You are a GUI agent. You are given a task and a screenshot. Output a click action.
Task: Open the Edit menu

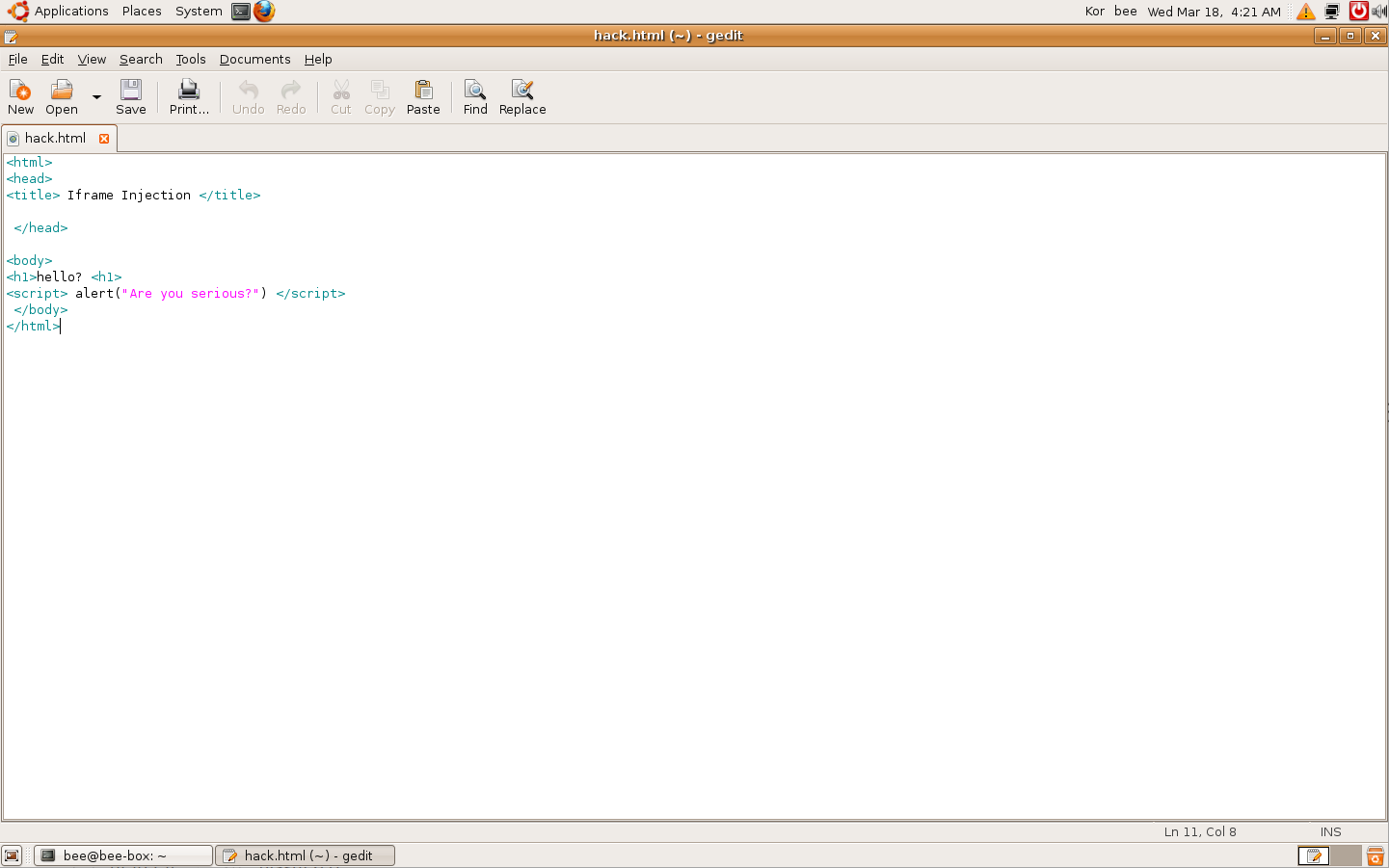(52, 59)
